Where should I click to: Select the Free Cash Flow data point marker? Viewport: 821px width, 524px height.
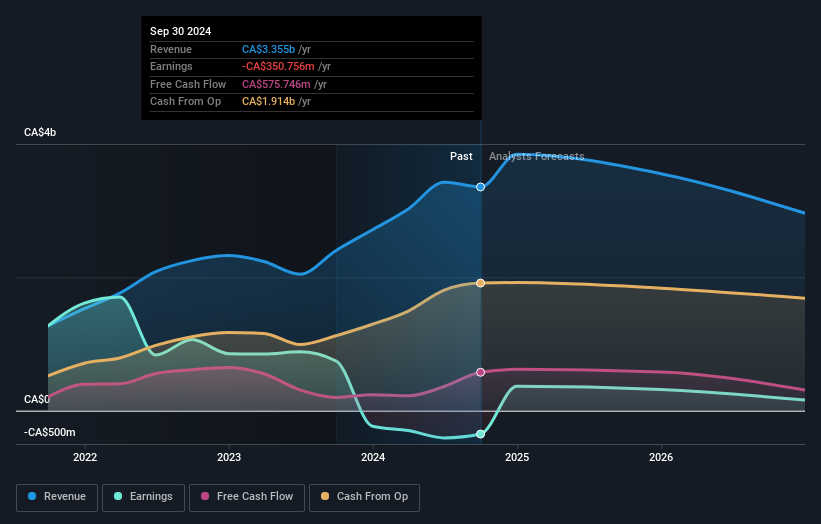pos(481,372)
